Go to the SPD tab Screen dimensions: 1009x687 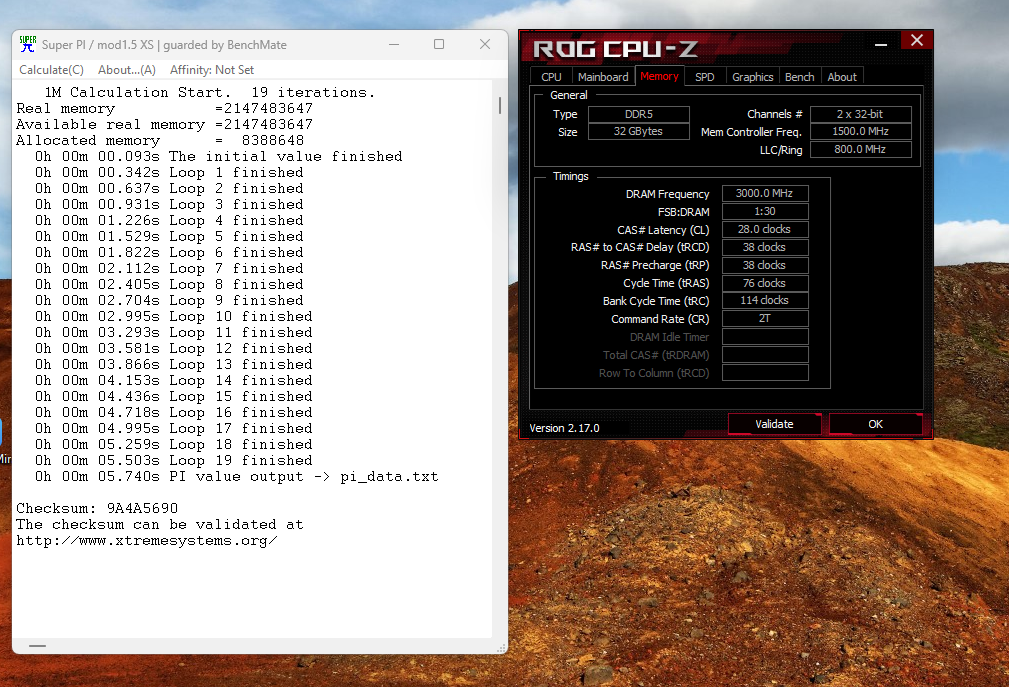(x=705, y=77)
